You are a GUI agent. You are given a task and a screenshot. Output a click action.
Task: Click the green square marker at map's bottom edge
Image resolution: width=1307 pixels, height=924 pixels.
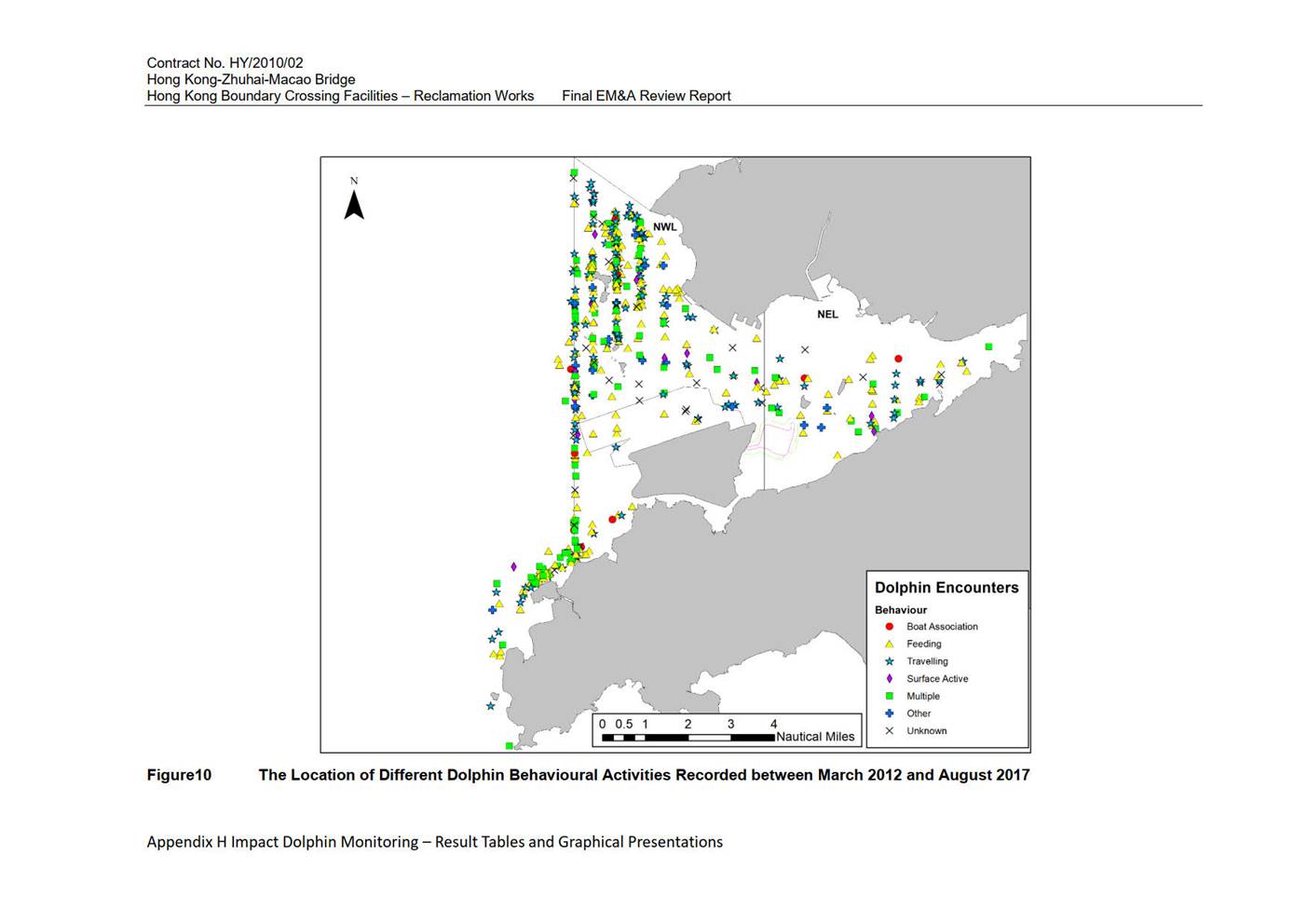click(x=509, y=746)
